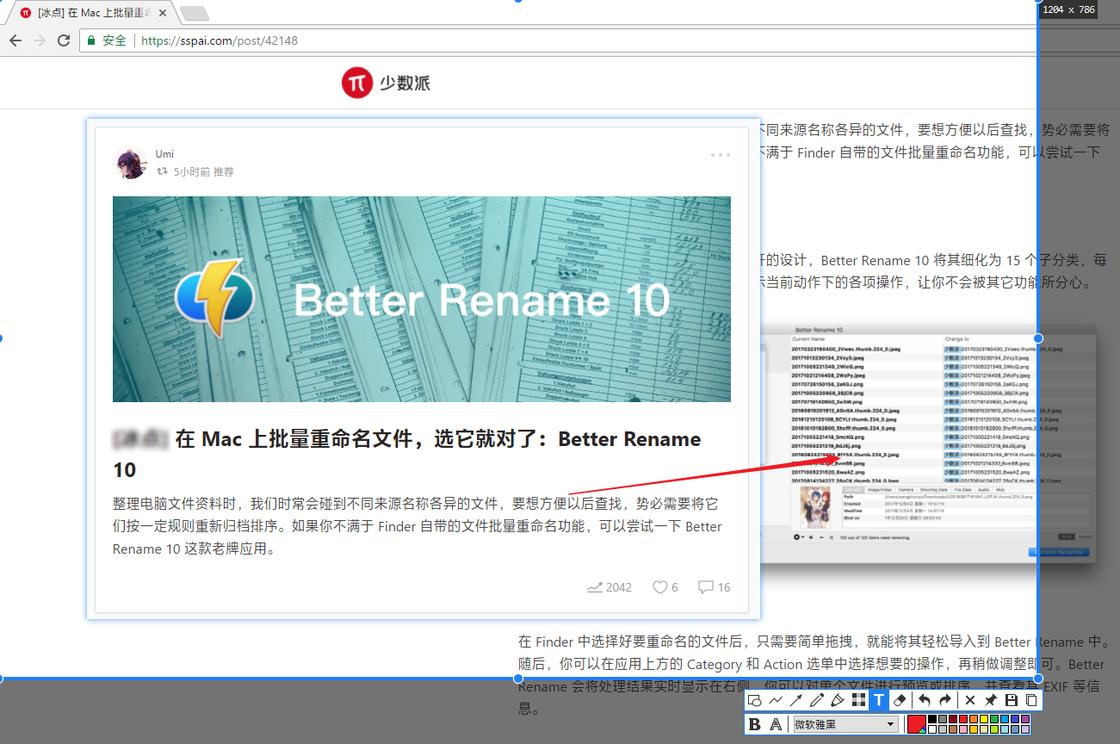Pick the yellow color swatch
The height and width of the screenshot is (744, 1120).
point(984,720)
